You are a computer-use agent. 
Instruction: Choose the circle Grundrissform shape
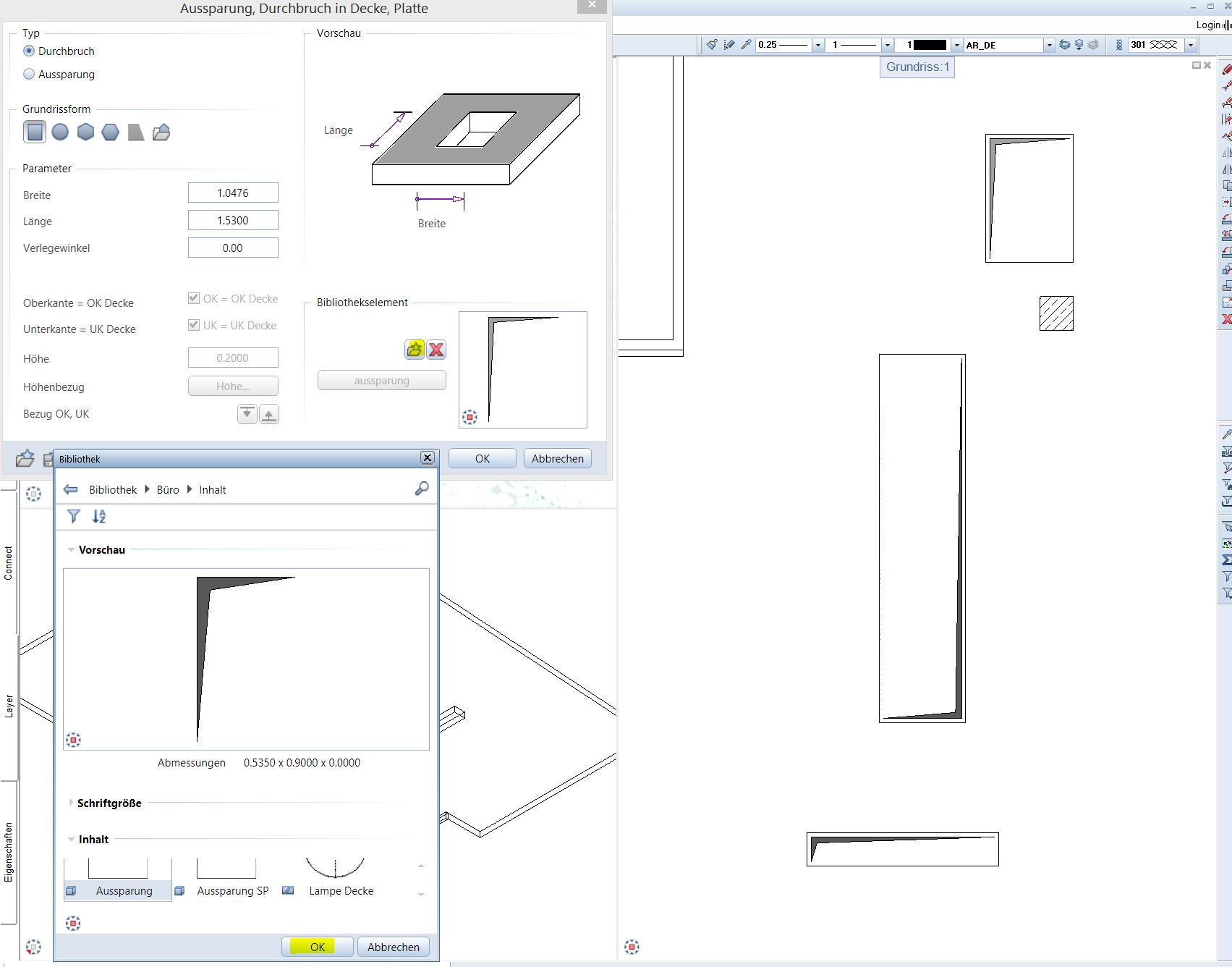pyautogui.click(x=60, y=132)
